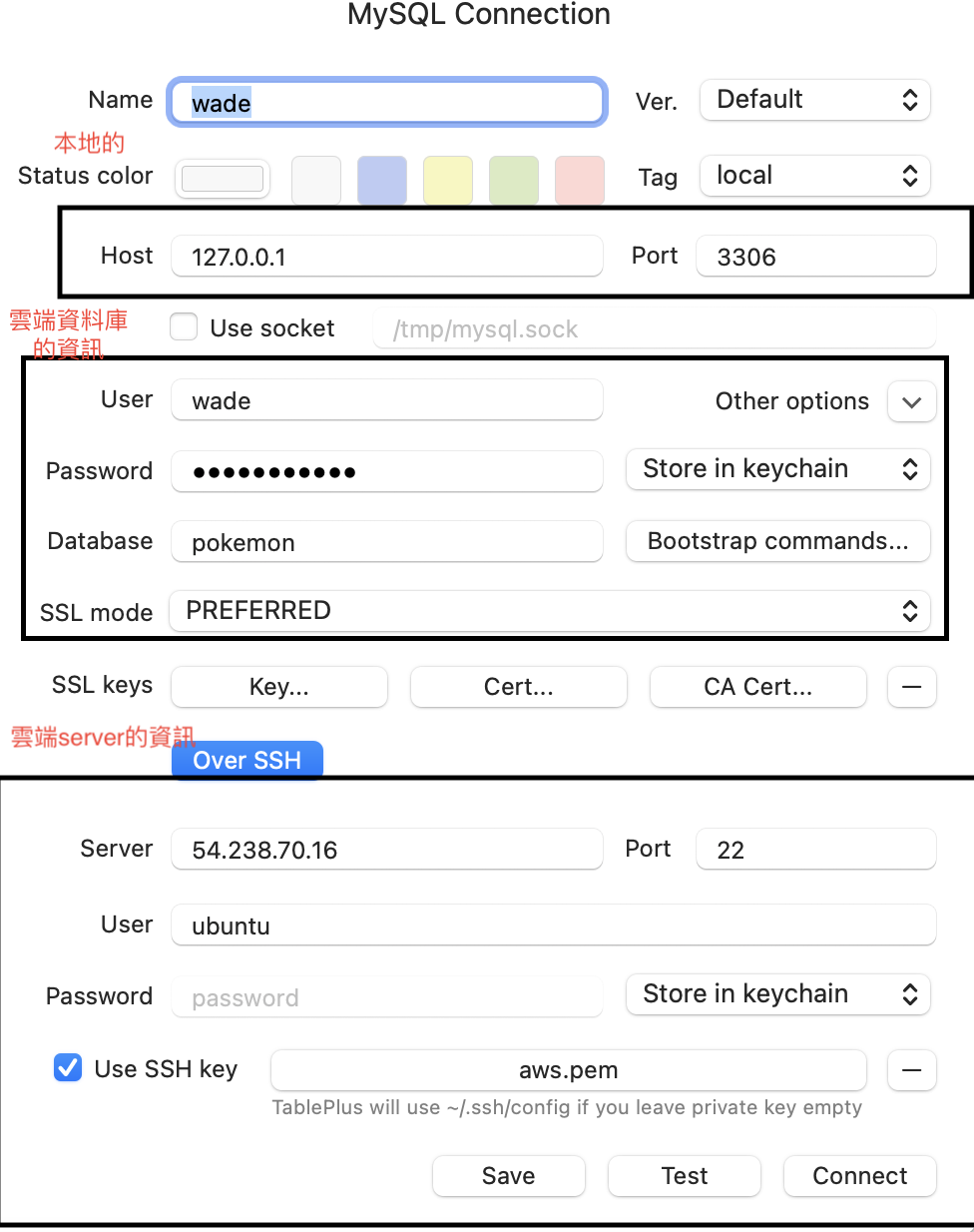Open the Tag local dropdown
This screenshot has width=974, height=1232.
click(814, 176)
